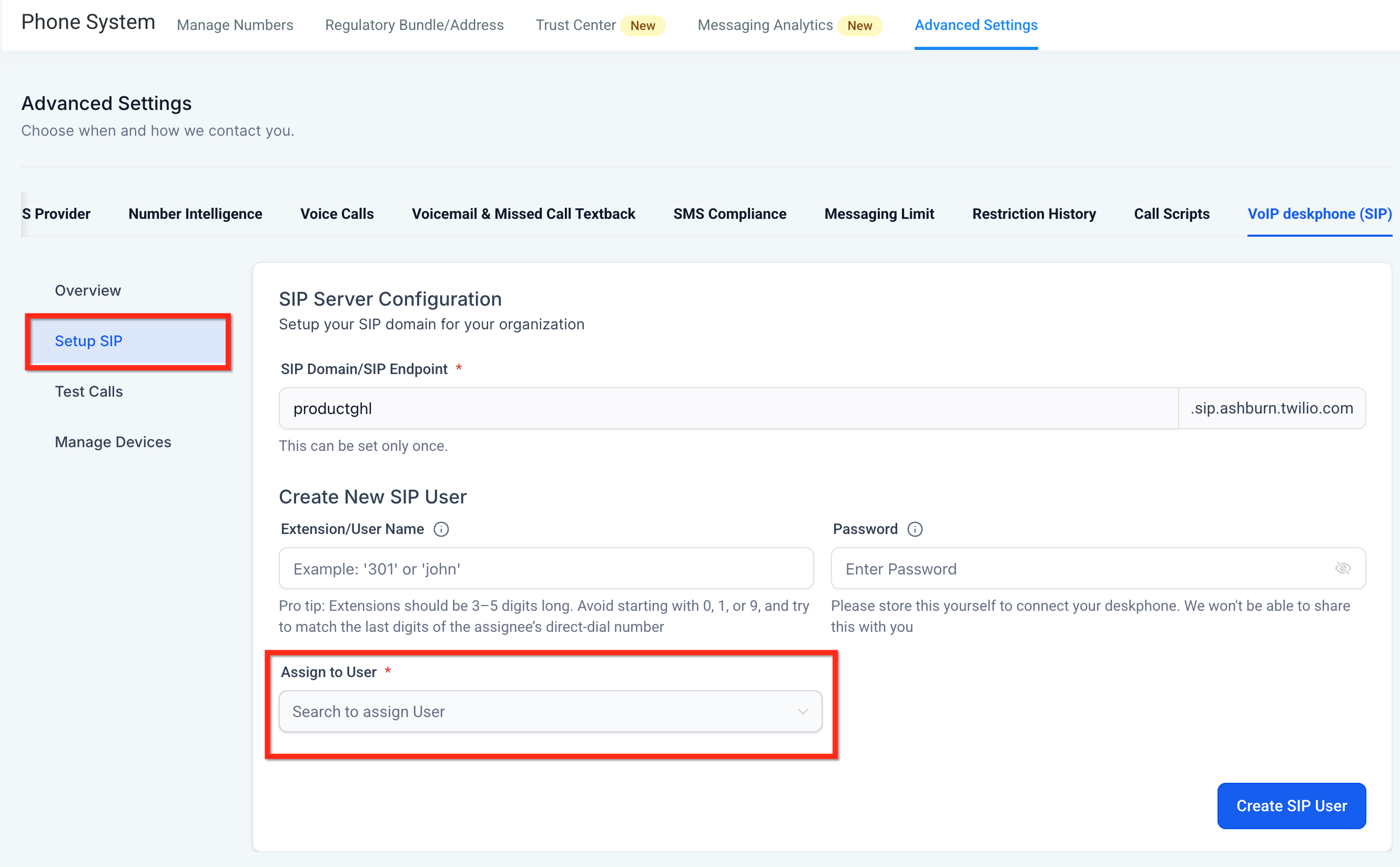The height and width of the screenshot is (867, 1400).
Task: Click the Assign to User chevron arrow
Action: pos(803,711)
